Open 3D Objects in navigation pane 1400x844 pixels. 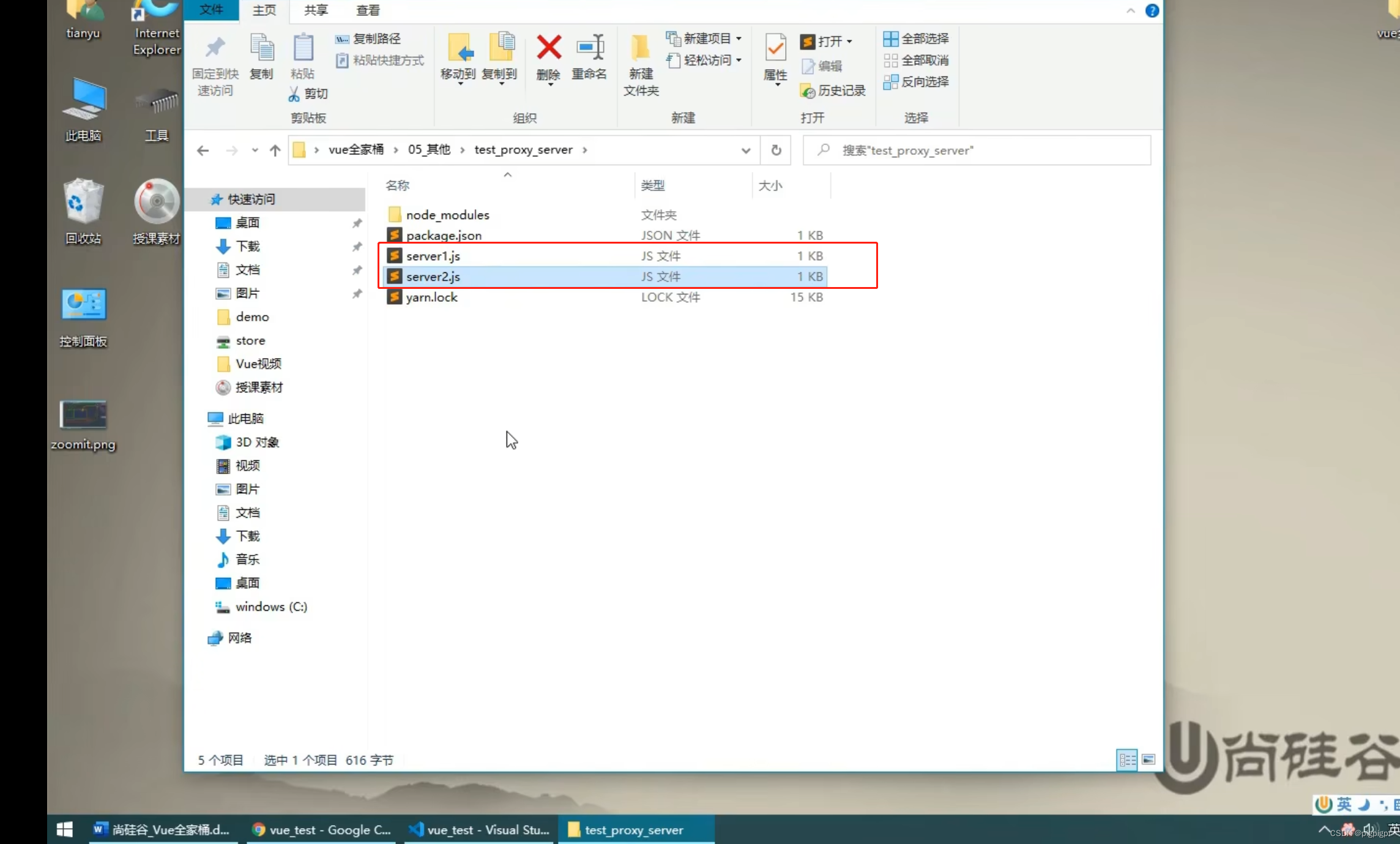pos(257,442)
